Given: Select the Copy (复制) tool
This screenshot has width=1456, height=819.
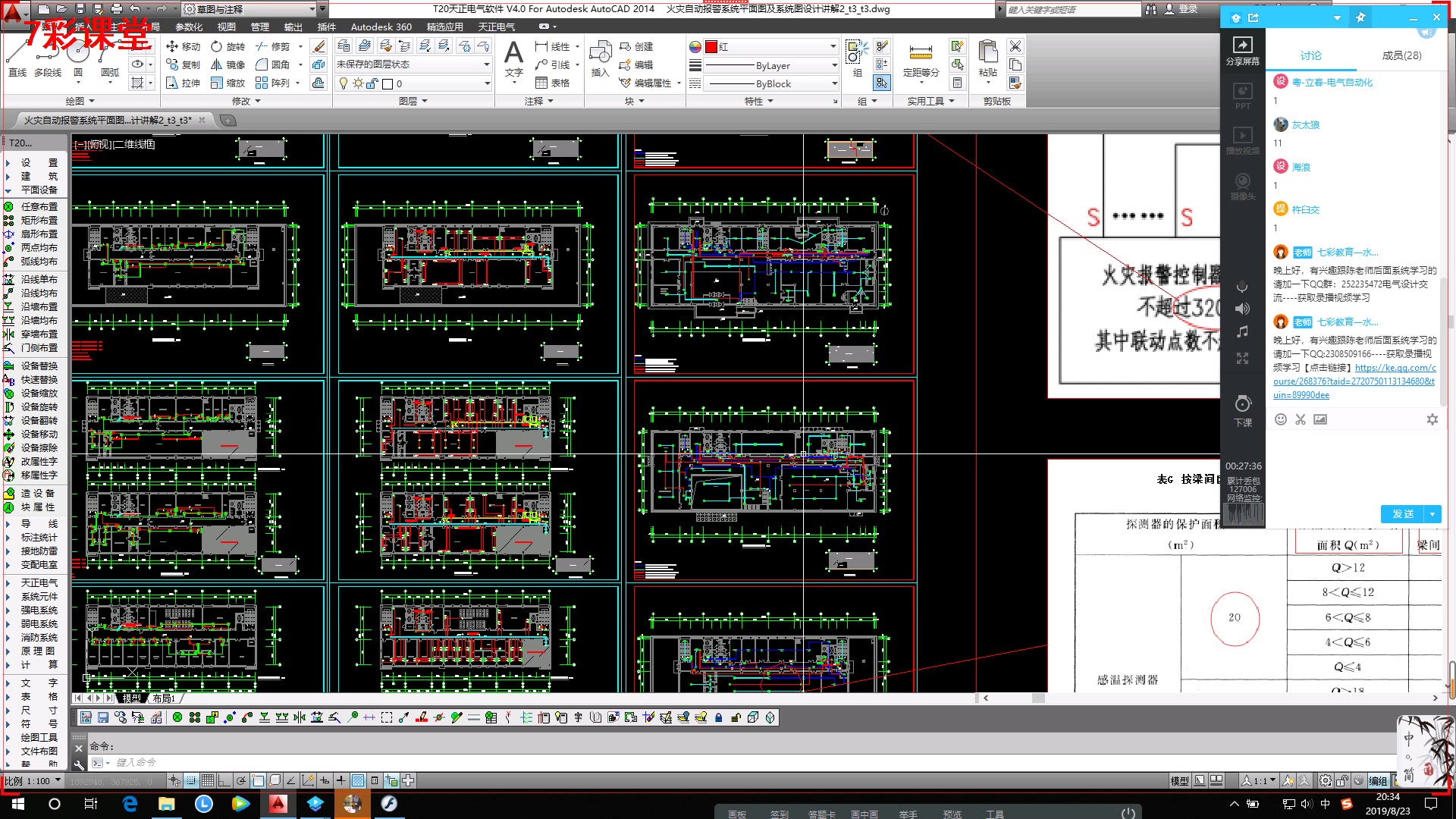Looking at the screenshot, I should [183, 64].
